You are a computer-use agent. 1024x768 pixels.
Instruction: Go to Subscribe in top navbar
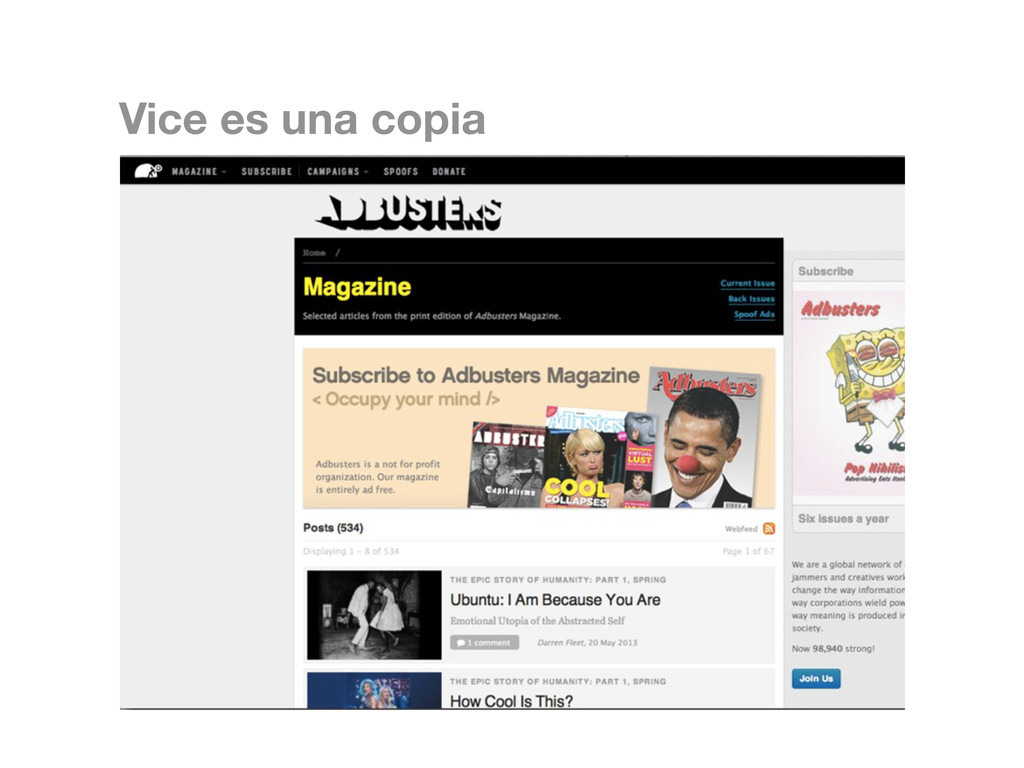(x=266, y=172)
